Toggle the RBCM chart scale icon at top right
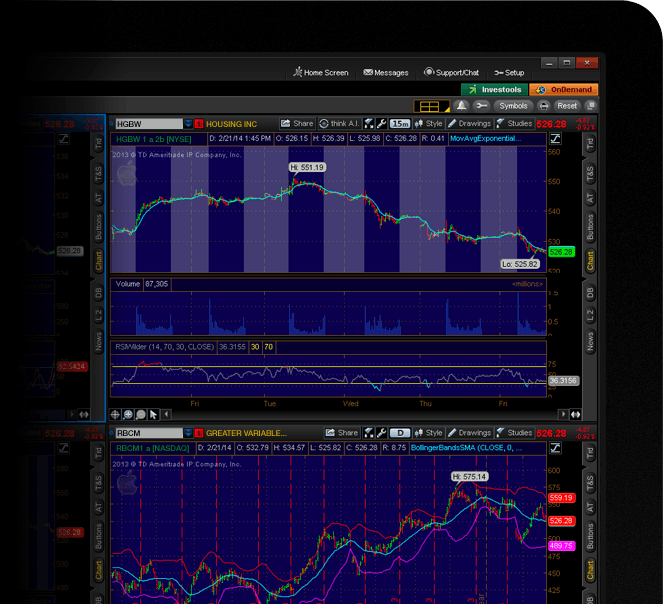This screenshot has width=663, height=604. [555, 448]
